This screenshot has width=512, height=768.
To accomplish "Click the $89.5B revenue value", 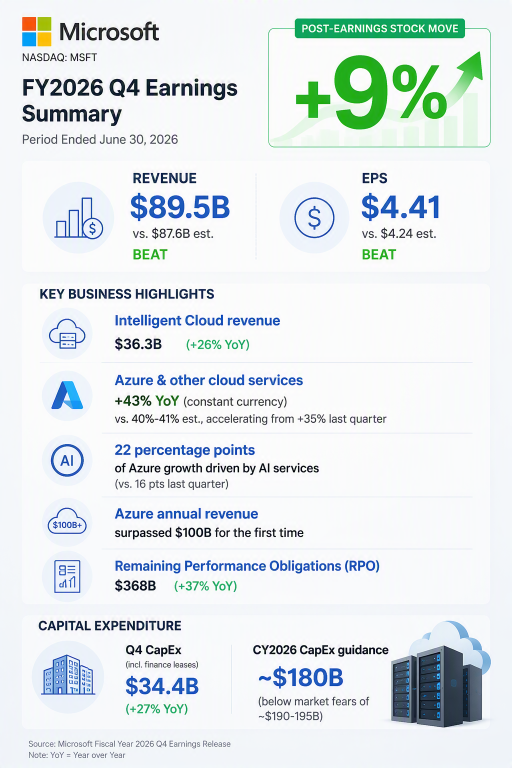I will (180, 207).
